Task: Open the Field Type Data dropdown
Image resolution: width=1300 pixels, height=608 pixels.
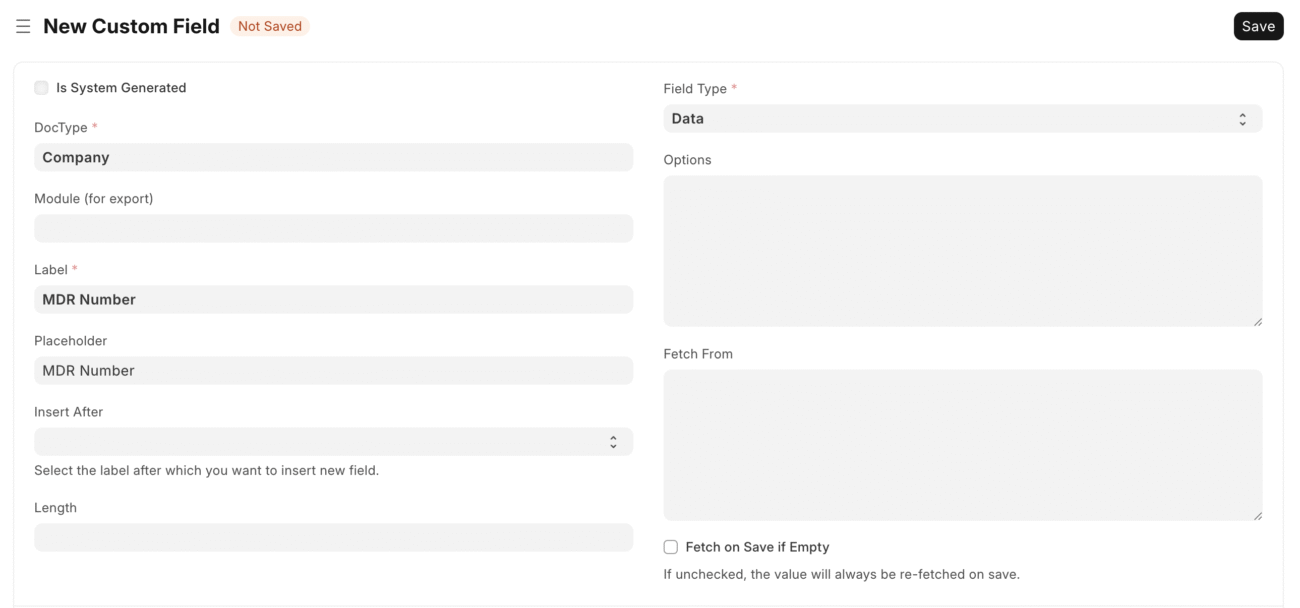Action: [963, 119]
